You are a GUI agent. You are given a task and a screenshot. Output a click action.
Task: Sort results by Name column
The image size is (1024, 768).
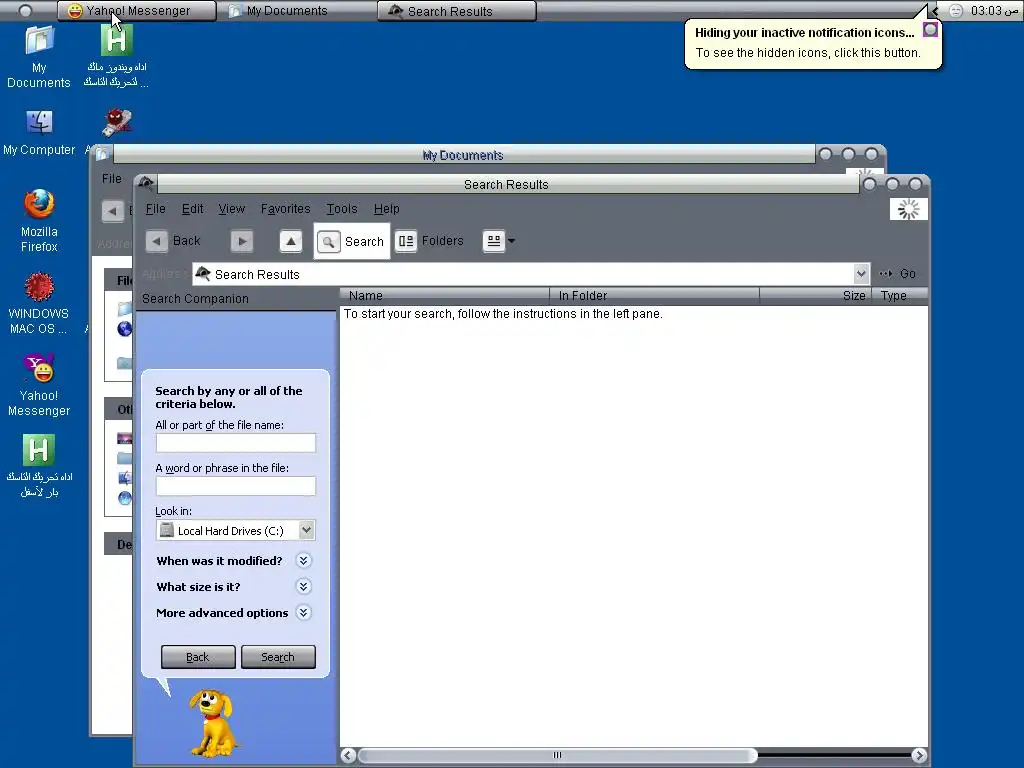coord(444,296)
